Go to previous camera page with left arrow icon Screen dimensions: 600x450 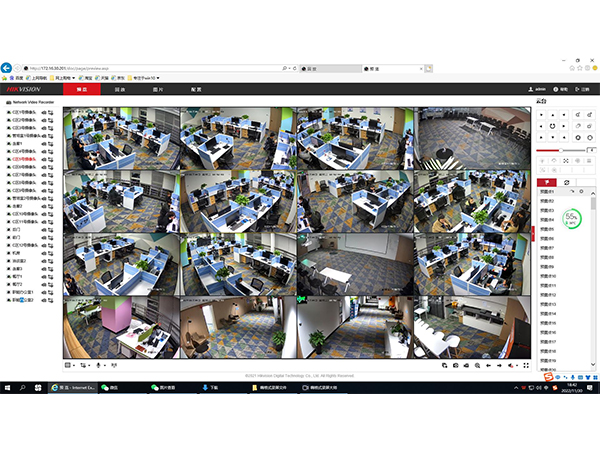click(x=488, y=365)
